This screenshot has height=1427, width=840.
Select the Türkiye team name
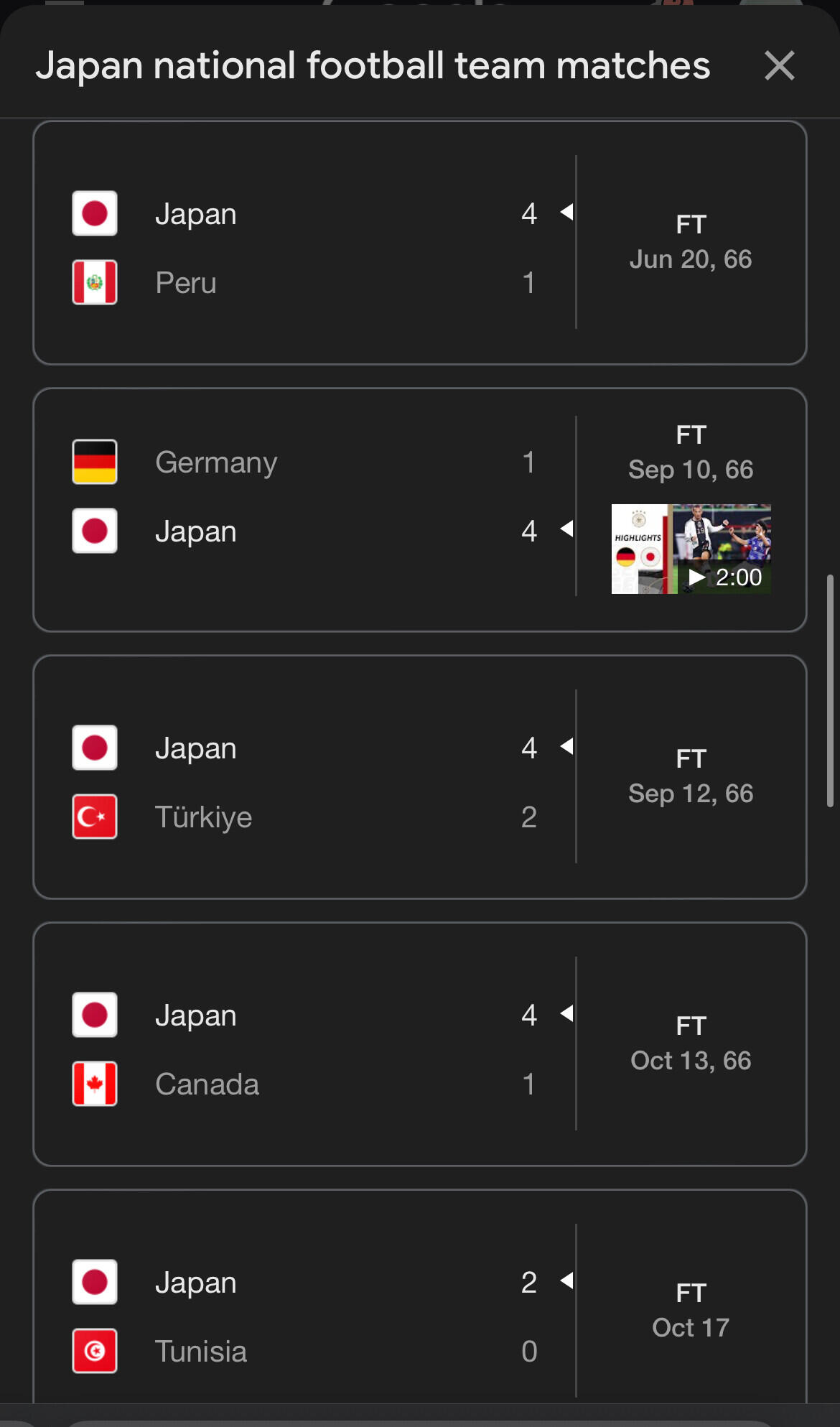pos(203,817)
